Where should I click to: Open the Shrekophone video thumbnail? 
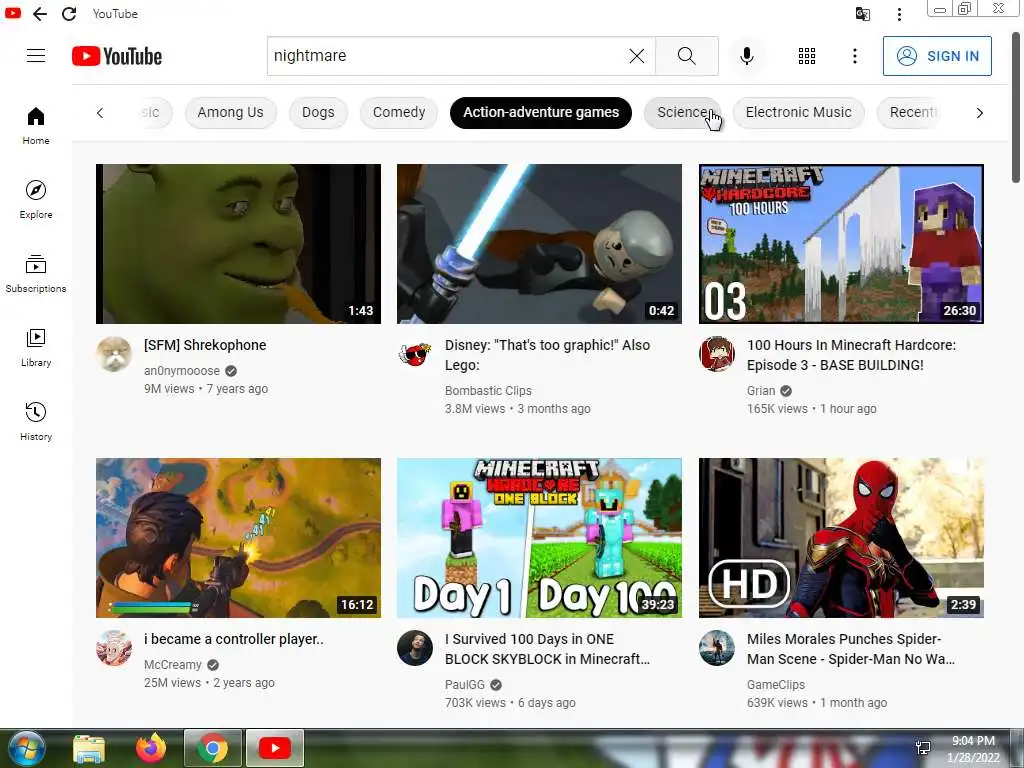click(x=238, y=244)
